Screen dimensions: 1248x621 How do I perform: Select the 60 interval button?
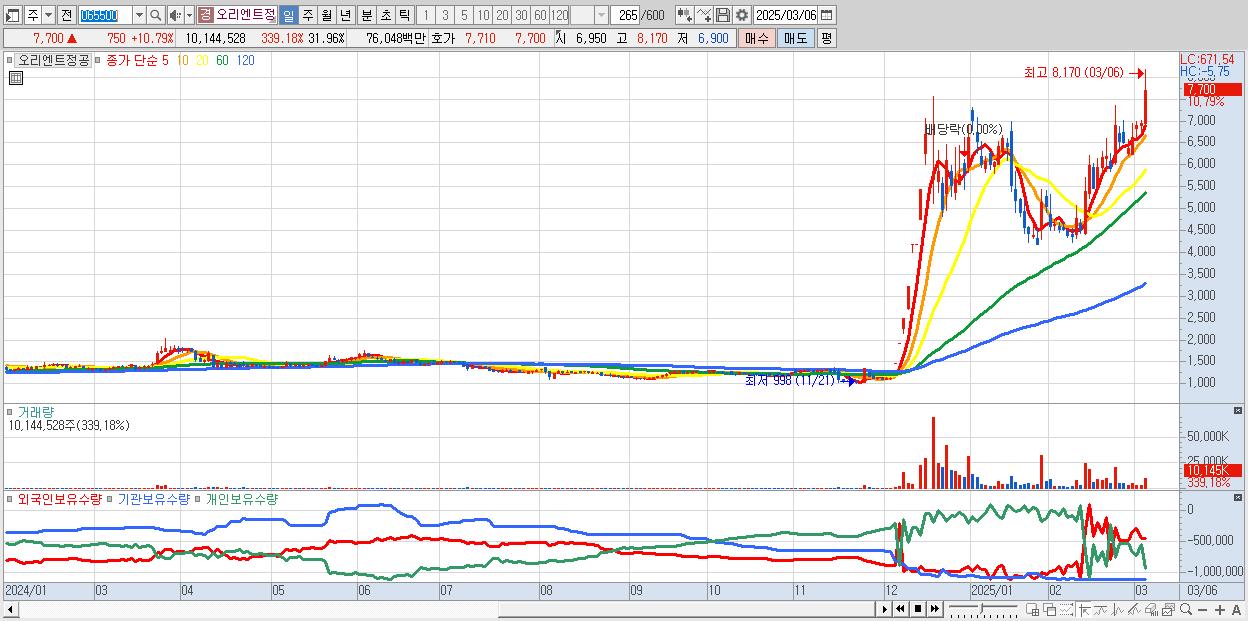point(540,15)
